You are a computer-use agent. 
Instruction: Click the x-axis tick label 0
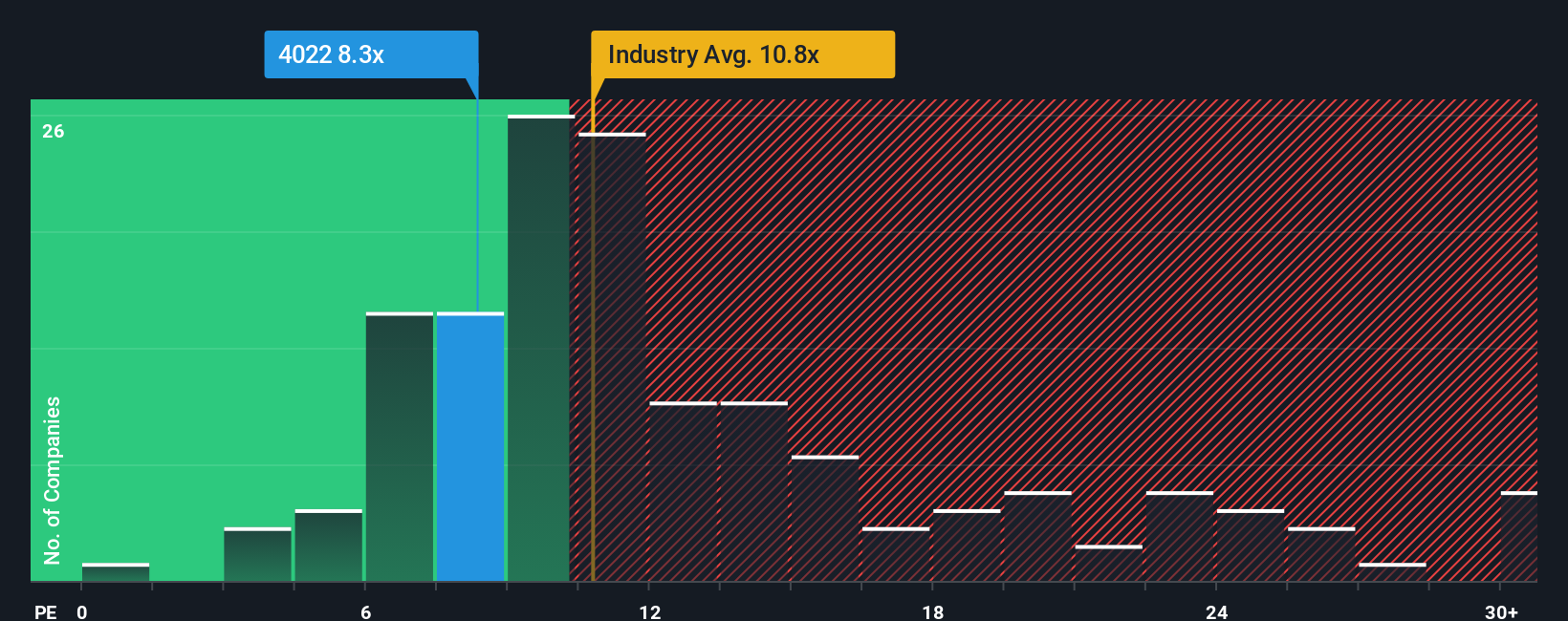(x=82, y=611)
